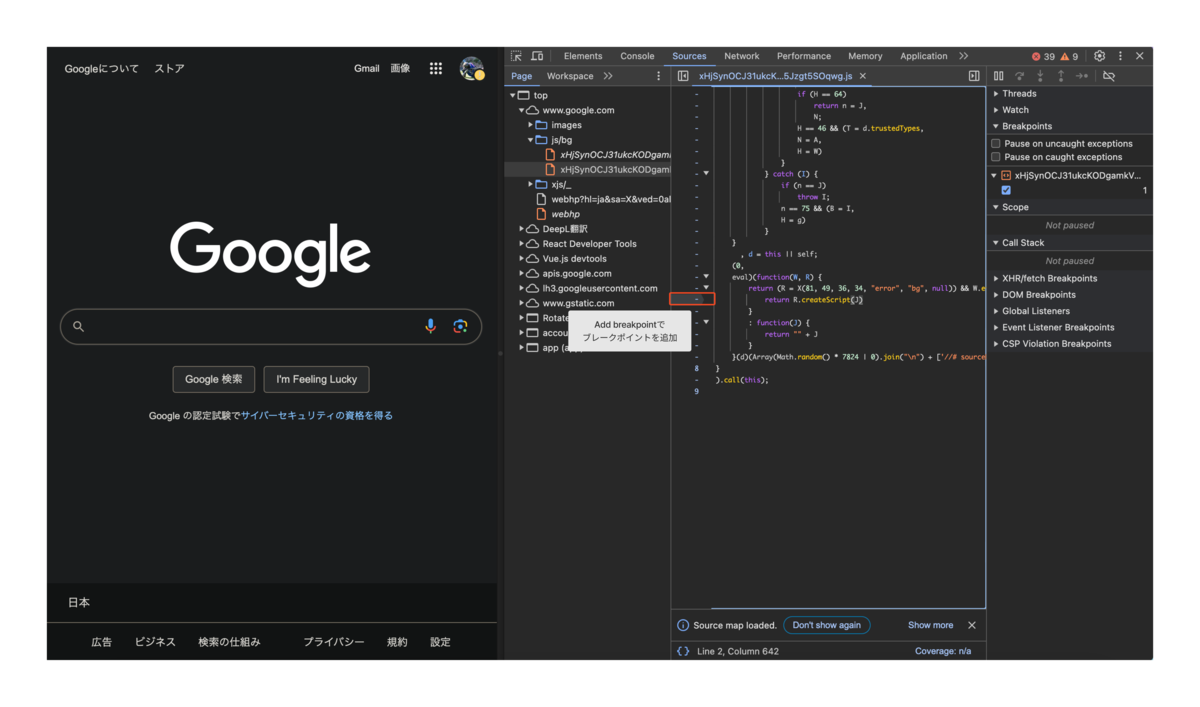Click the single step debugger button
This screenshot has height=707, width=1200.
1081,76
